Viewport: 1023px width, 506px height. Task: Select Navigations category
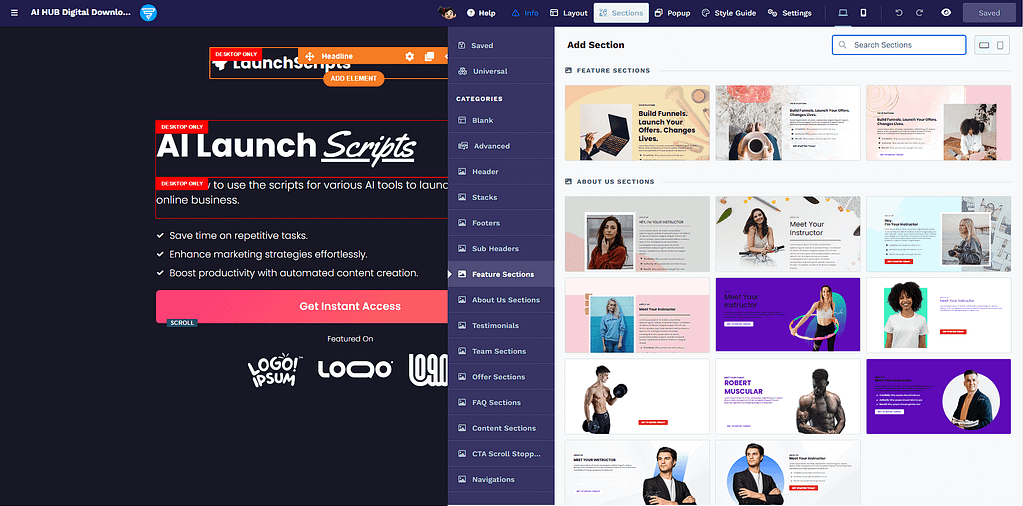click(501, 479)
